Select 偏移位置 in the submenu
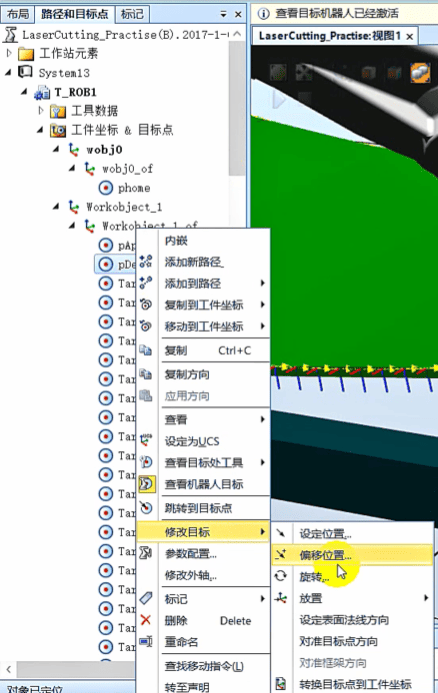 [352, 555]
